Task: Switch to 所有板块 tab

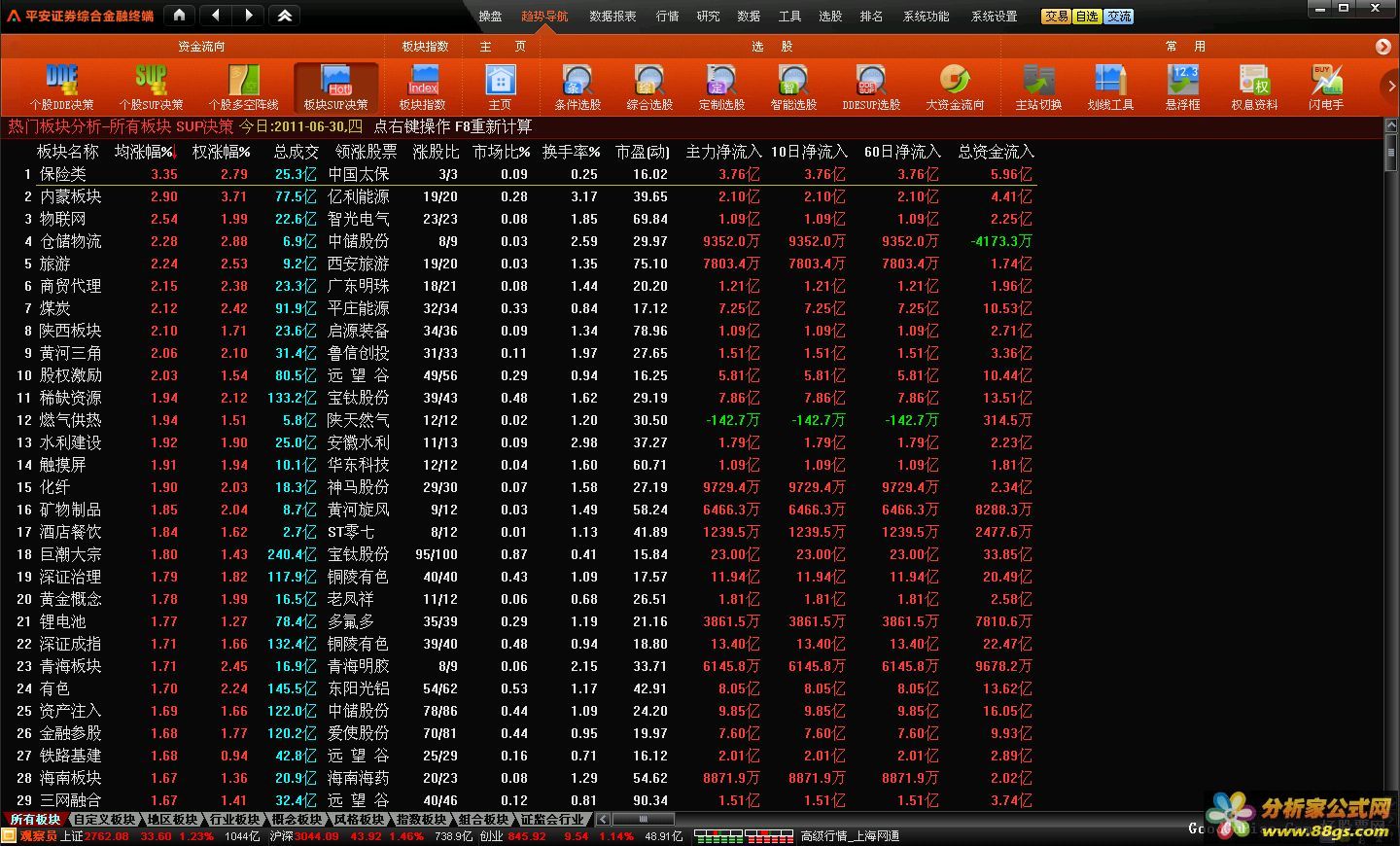Action: pos(35,820)
